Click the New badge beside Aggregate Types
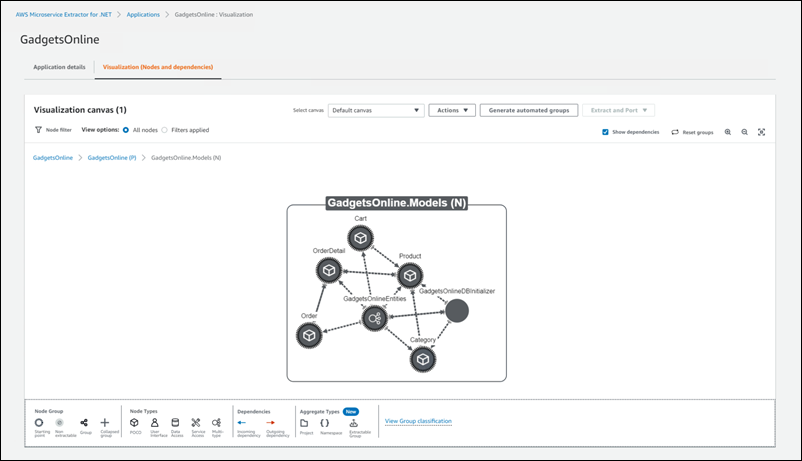 tap(351, 411)
